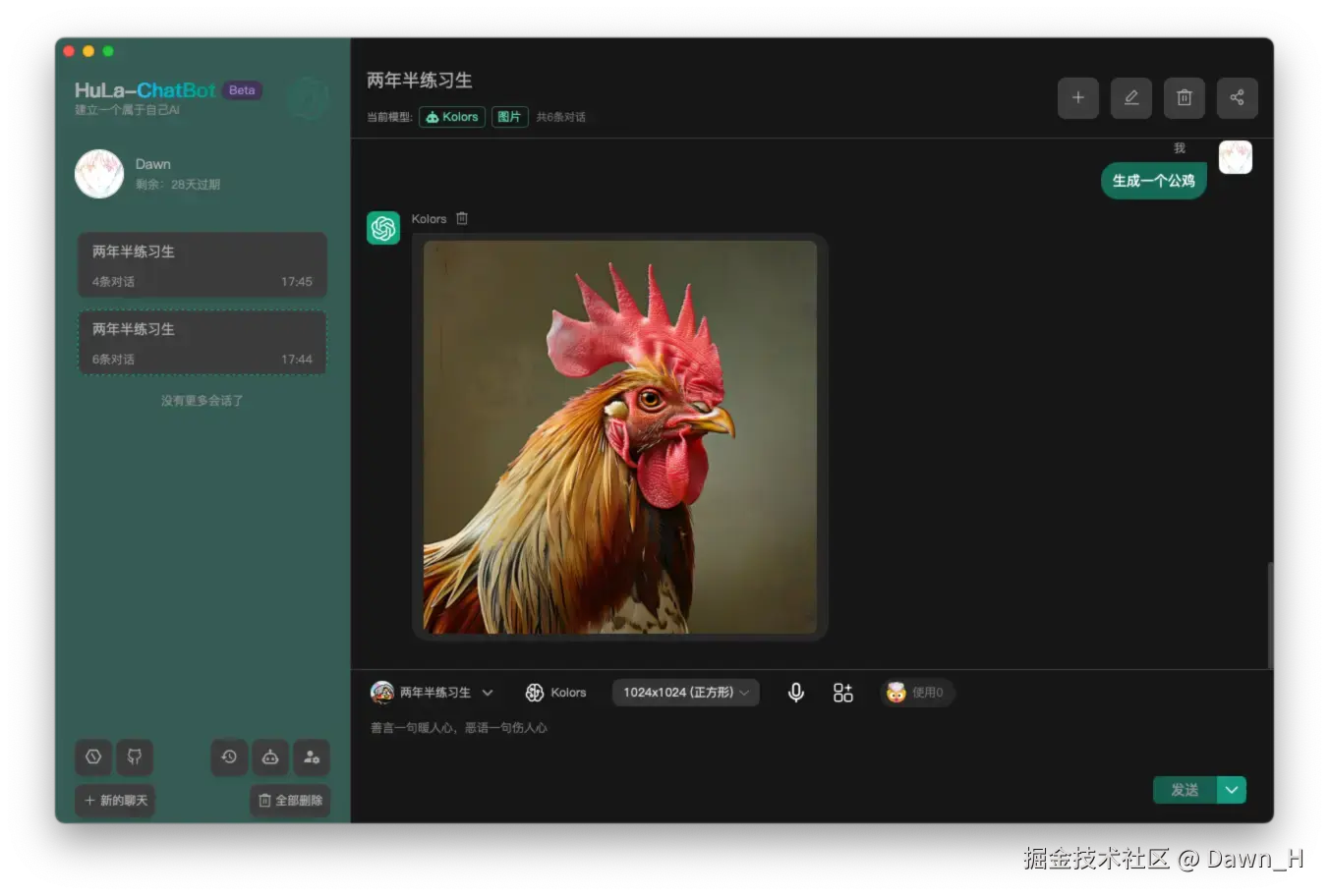This screenshot has width=1329, height=896.
Task: Click the chat area vertical scrollbar
Action: tap(1269, 615)
